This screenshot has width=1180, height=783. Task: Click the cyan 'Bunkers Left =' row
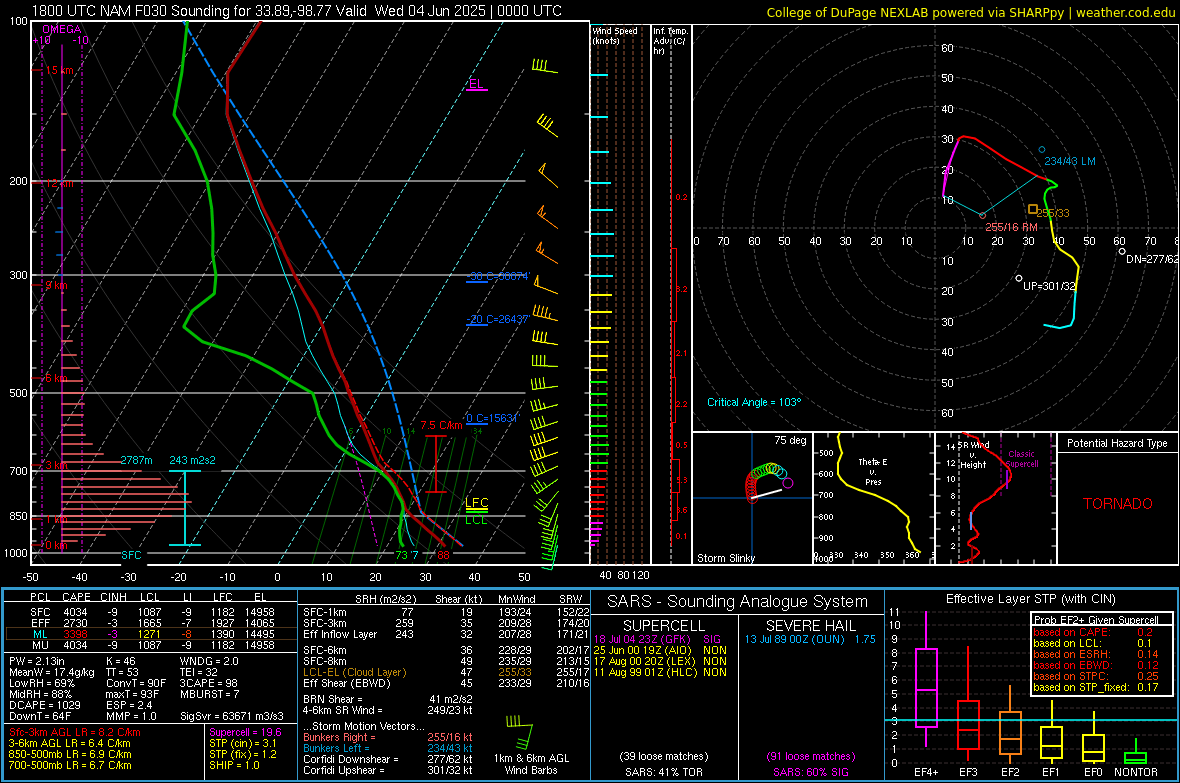point(388,748)
